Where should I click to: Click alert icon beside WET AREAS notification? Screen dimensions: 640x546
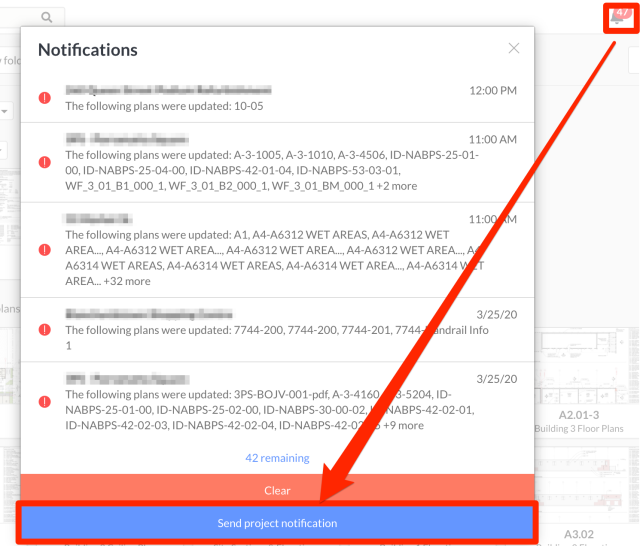(45, 250)
